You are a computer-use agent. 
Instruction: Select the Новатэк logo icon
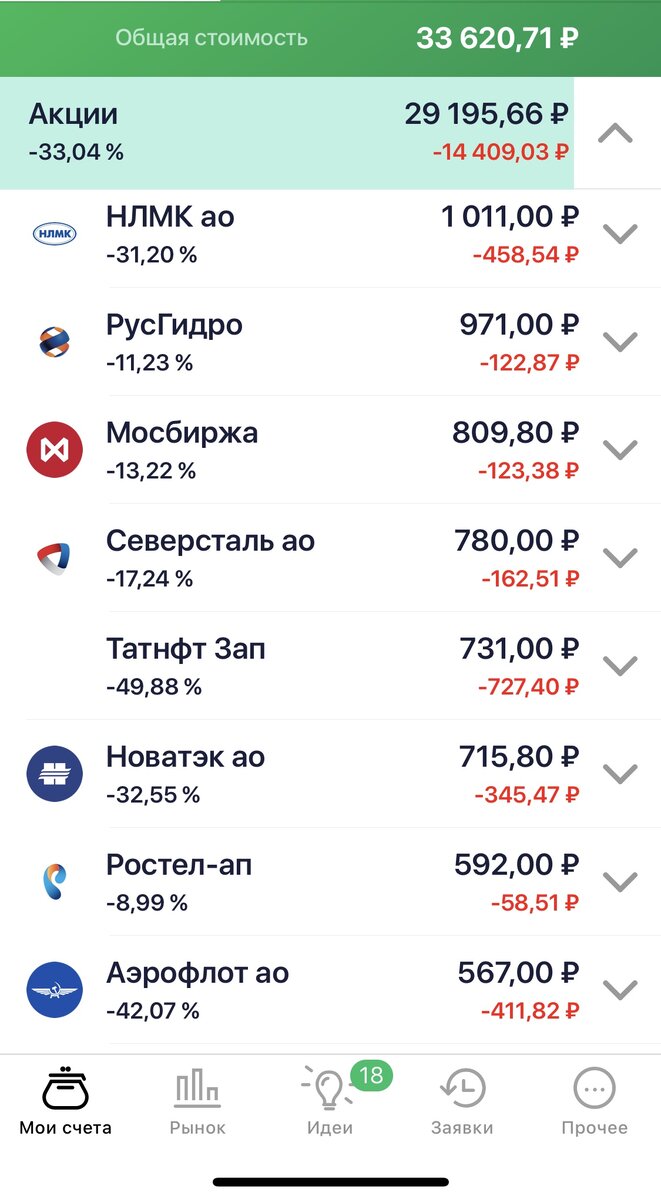55,772
